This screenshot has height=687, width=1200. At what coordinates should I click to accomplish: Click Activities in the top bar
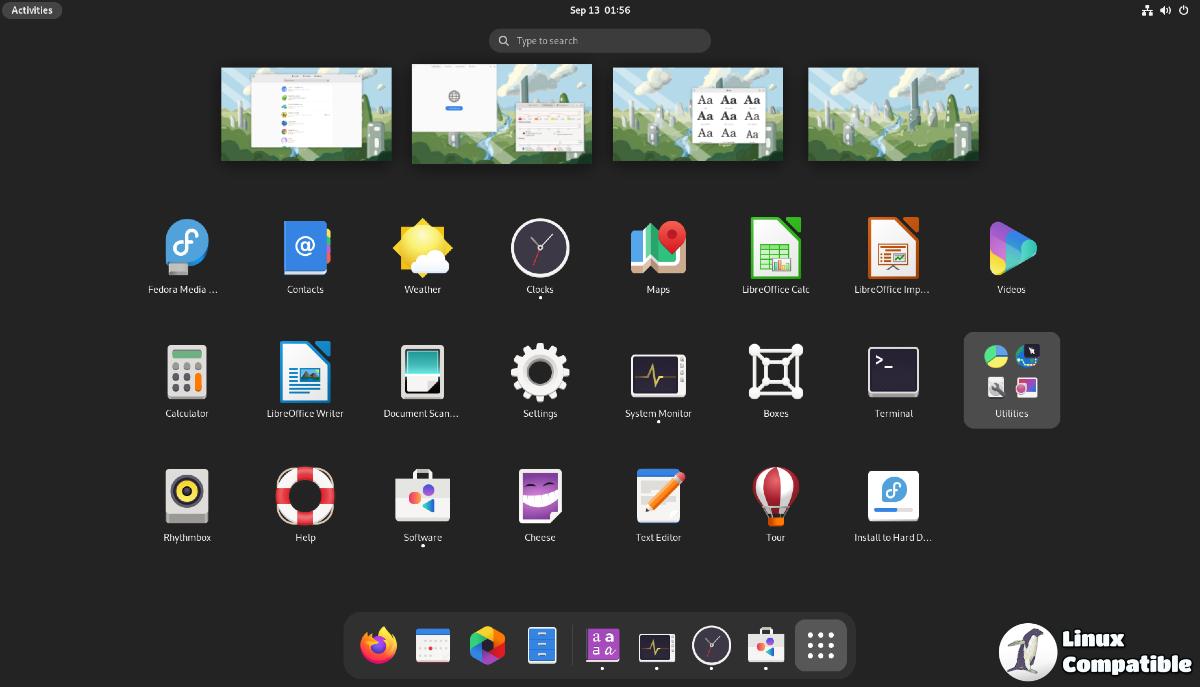tap(32, 10)
